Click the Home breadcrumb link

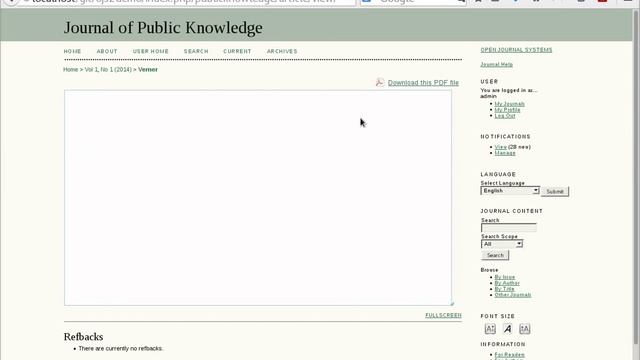[71, 70]
